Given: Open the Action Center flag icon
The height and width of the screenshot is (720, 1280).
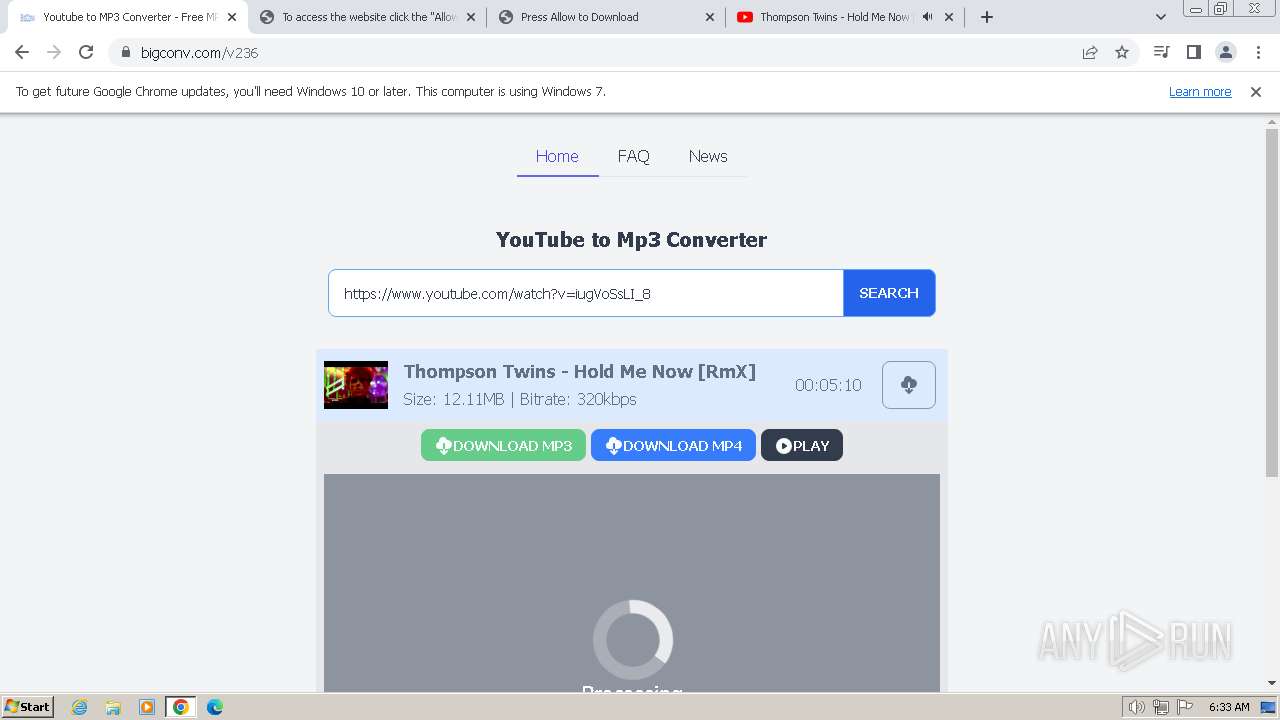Looking at the screenshot, I should (1185, 707).
